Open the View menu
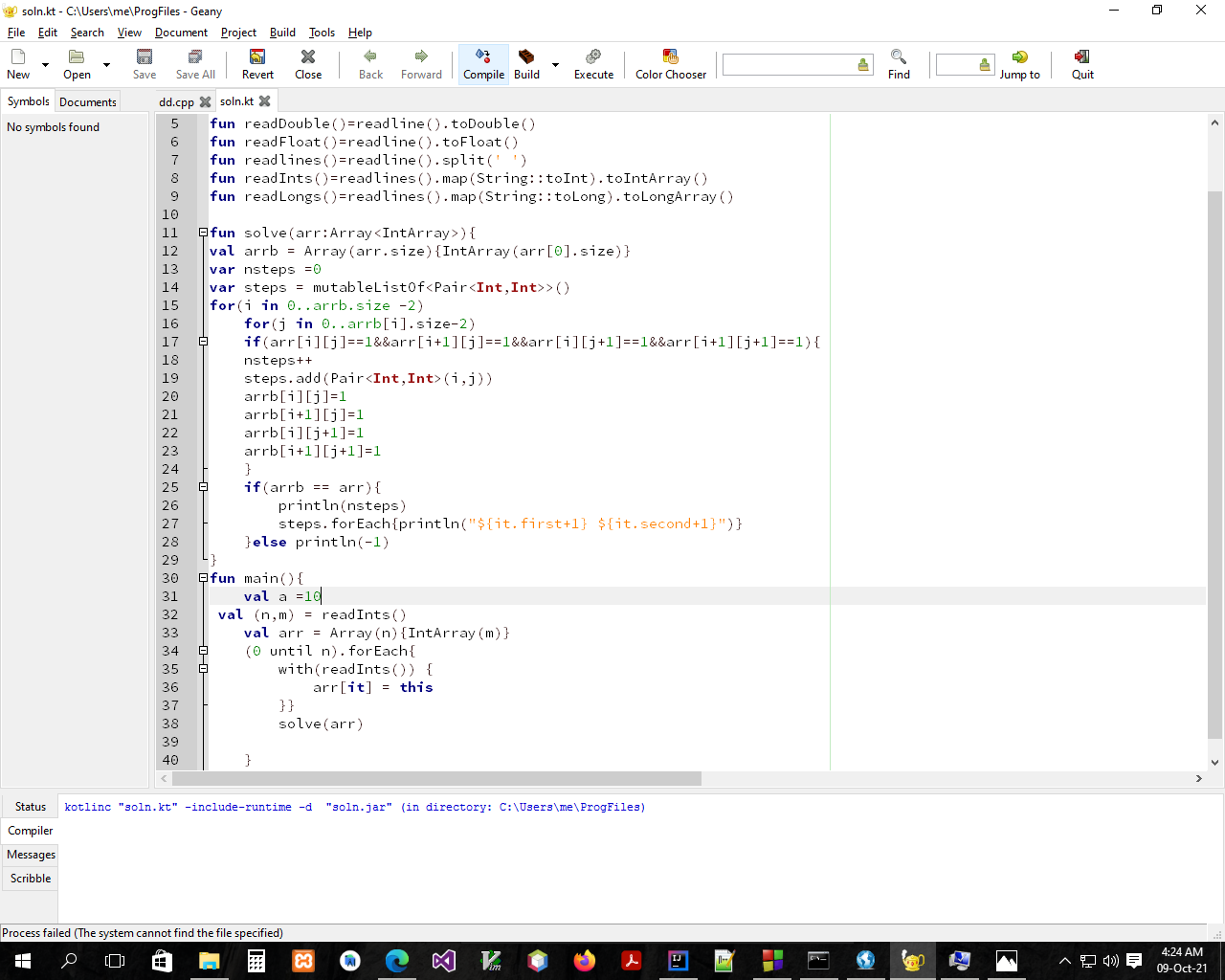 point(129,33)
